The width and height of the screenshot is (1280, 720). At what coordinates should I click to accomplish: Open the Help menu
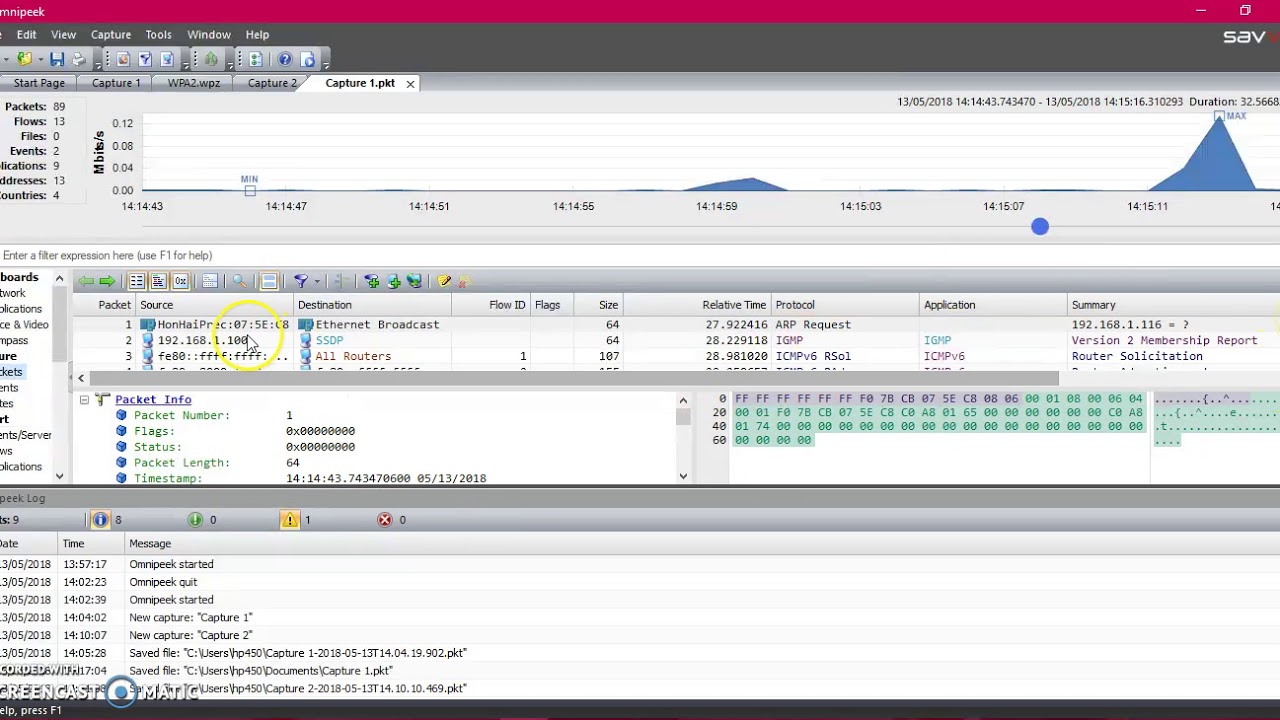tap(257, 35)
